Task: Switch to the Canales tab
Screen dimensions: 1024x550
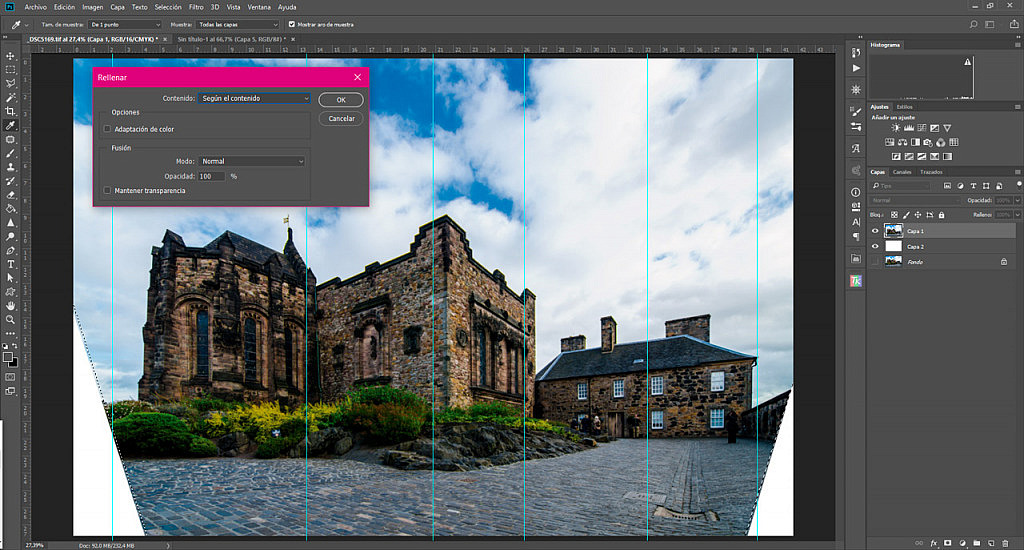Action: tap(902, 172)
